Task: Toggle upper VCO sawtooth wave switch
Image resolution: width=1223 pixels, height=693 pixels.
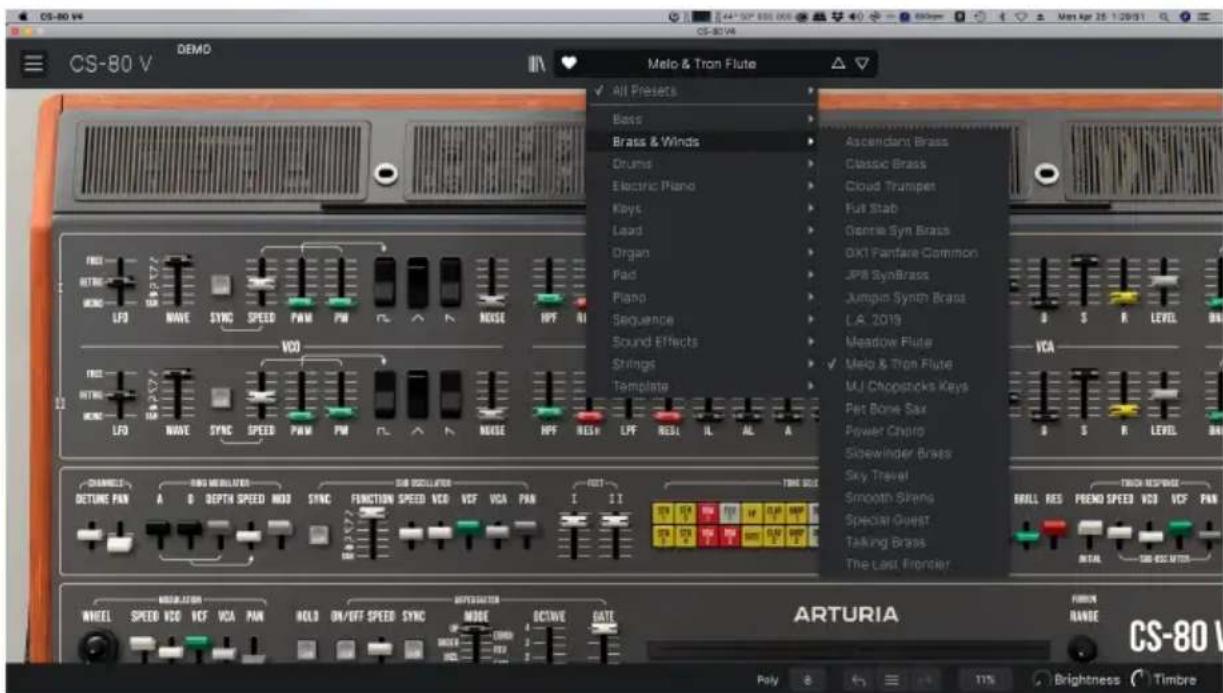Action: pos(451,282)
